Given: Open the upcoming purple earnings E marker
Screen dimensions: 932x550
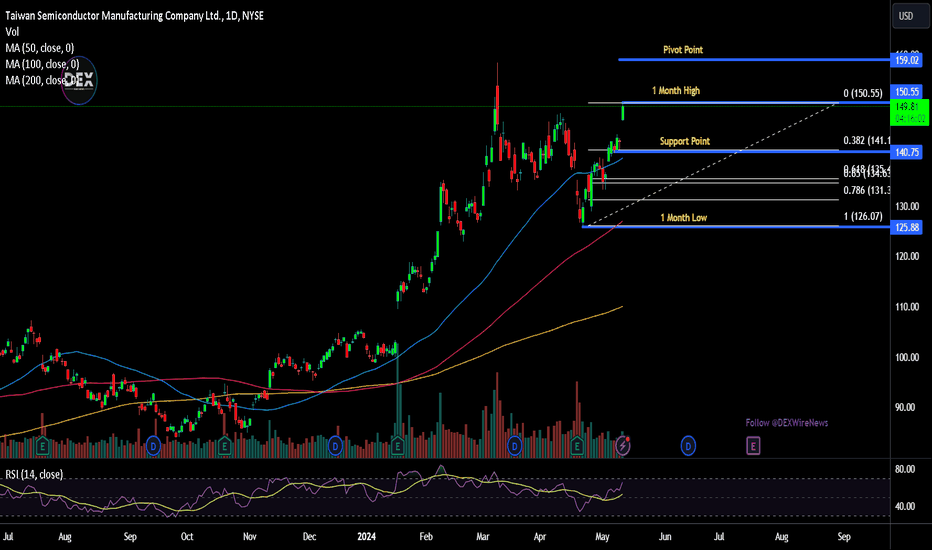Looking at the screenshot, I should pos(753,445).
